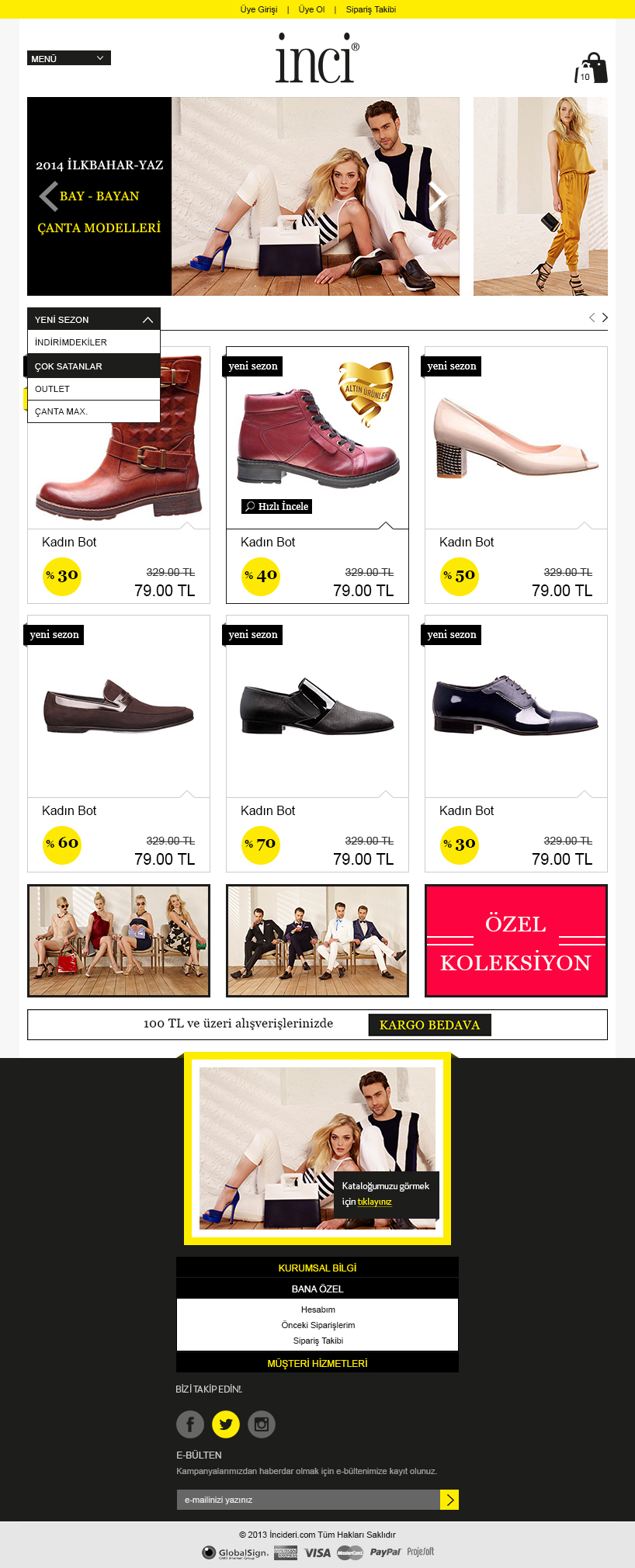Viewport: 635px width, 1568px height.
Task: Open Üye Girişi login link
Action: (x=259, y=9)
